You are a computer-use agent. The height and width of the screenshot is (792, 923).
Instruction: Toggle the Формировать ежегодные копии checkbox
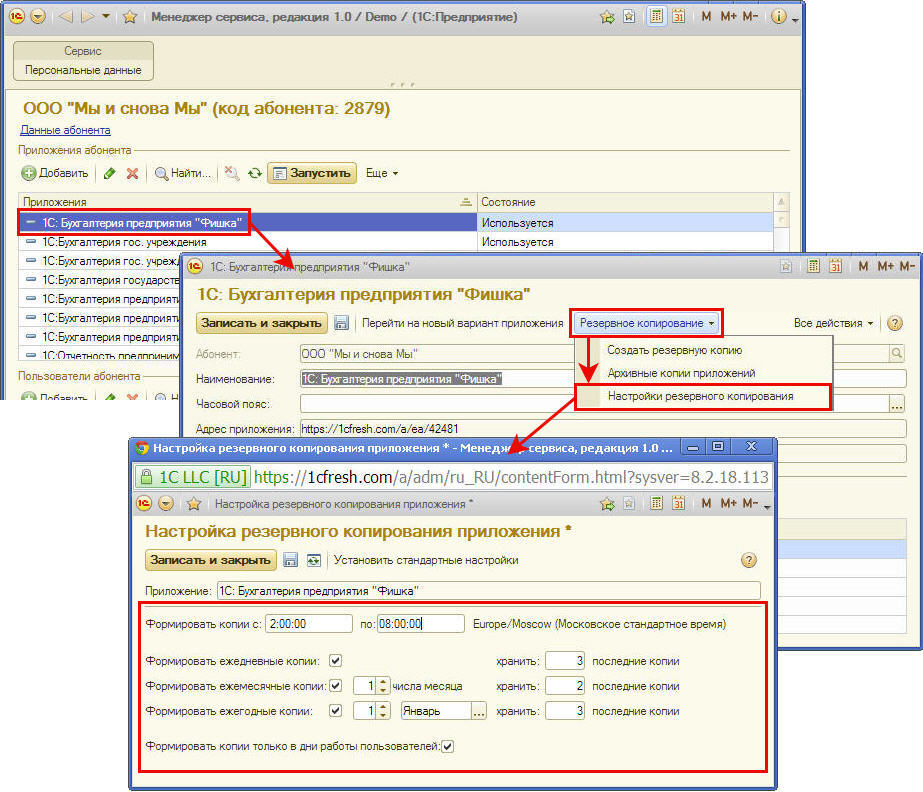[336, 711]
